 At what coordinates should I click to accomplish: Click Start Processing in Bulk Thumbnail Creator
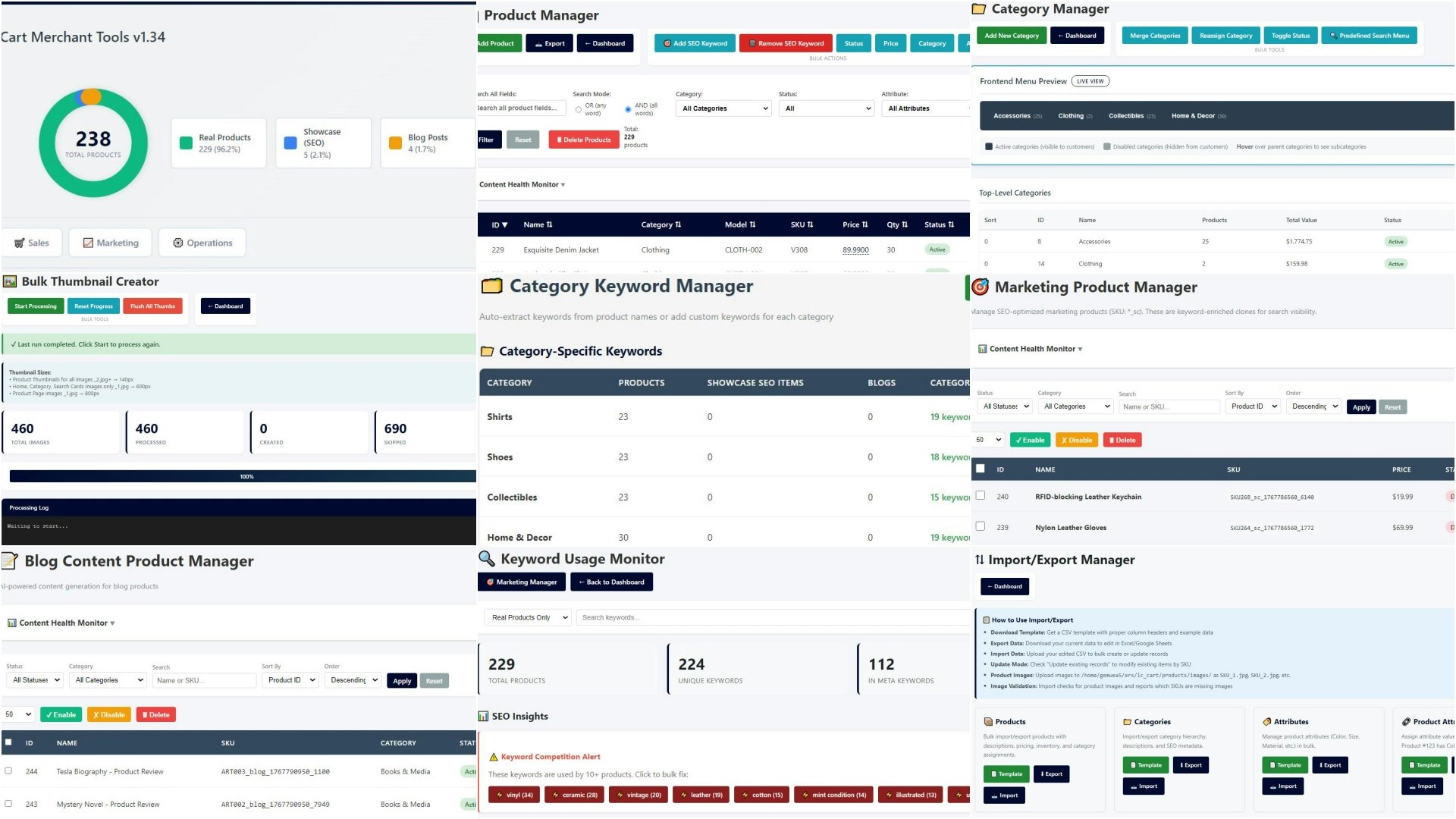[35, 306]
